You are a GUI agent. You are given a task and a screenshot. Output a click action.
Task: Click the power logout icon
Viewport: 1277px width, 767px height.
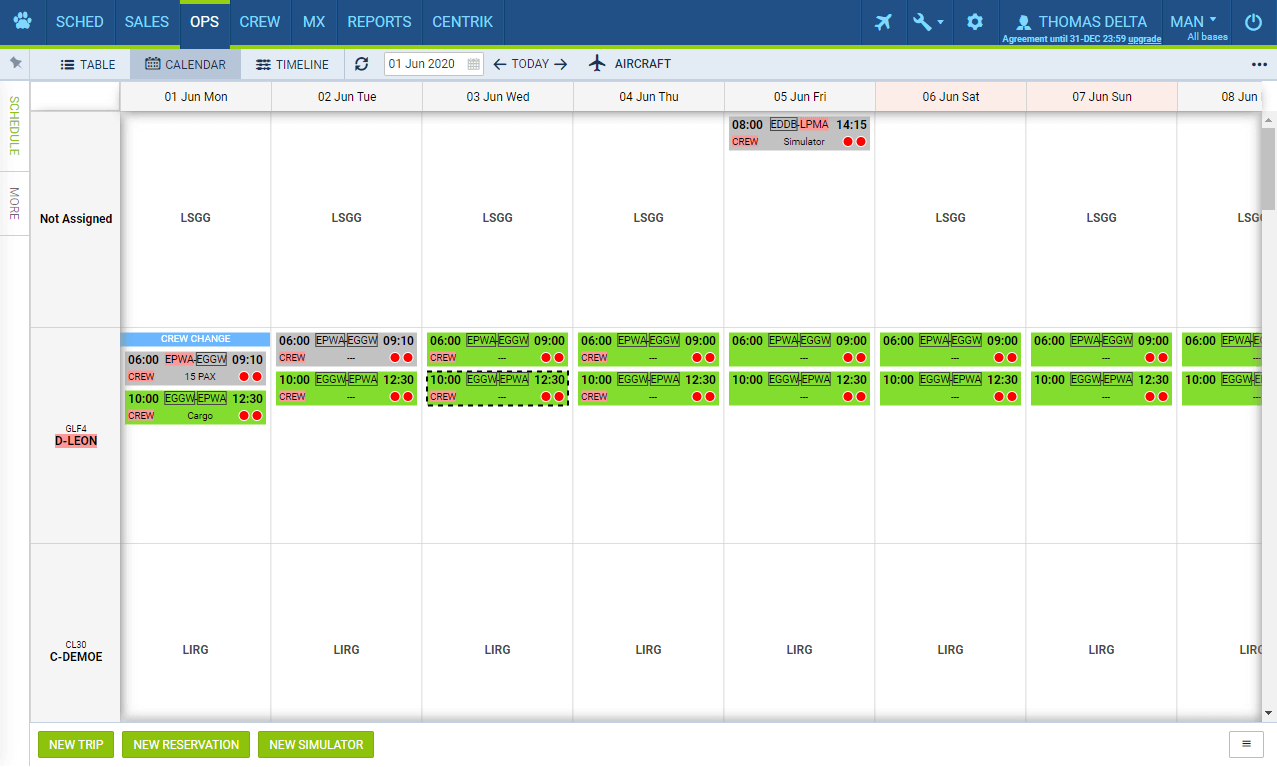point(1253,22)
